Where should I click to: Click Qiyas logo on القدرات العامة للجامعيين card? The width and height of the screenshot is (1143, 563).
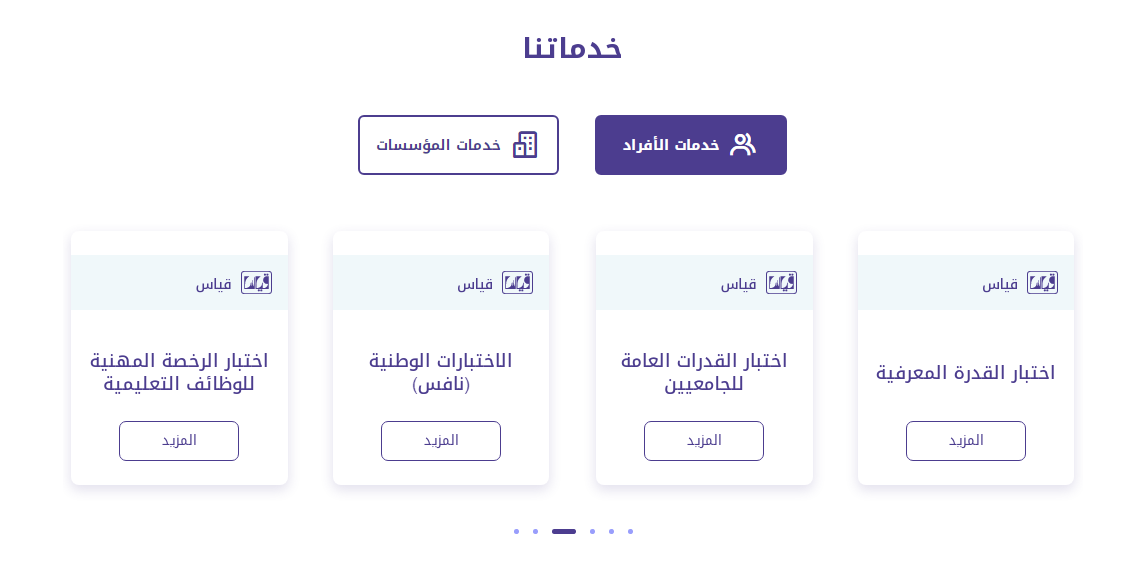[781, 283]
